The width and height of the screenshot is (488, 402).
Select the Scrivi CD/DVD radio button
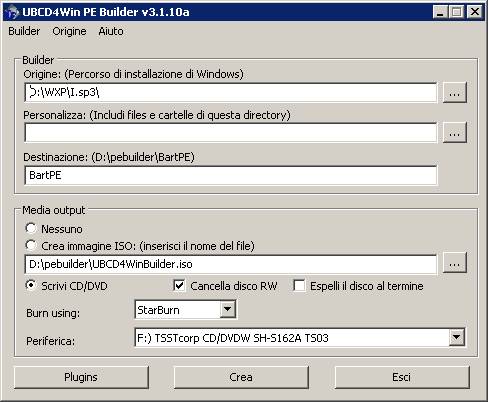coord(31,285)
